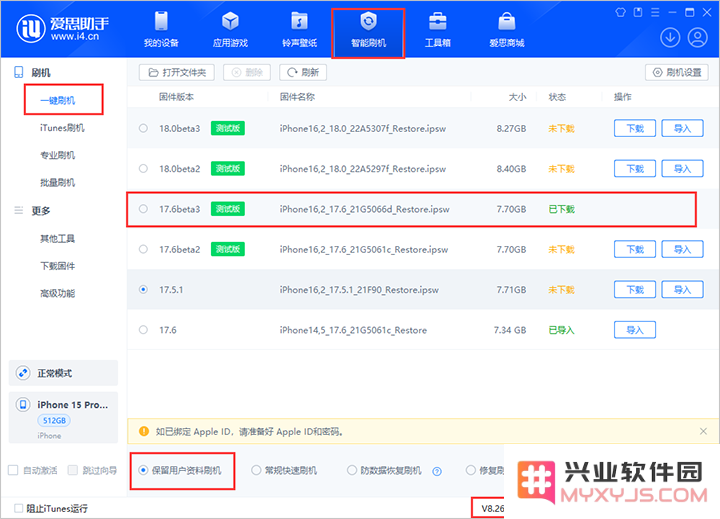
Task: Click the 大小 column header
Action: (x=517, y=97)
